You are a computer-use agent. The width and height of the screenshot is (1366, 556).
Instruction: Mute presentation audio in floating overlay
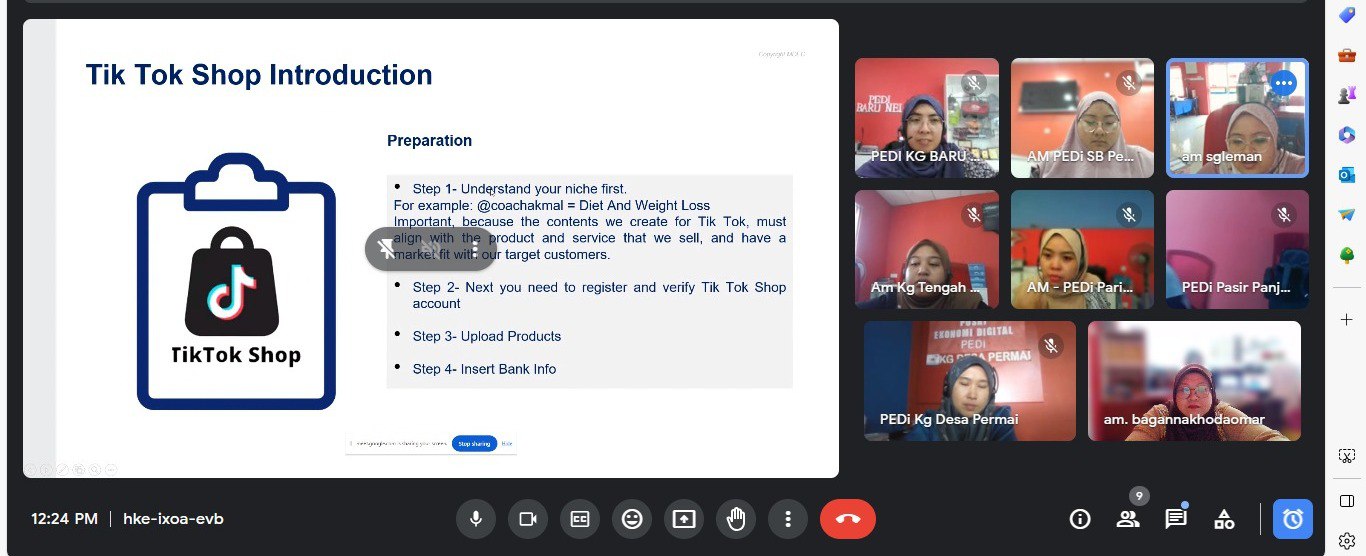(431, 249)
